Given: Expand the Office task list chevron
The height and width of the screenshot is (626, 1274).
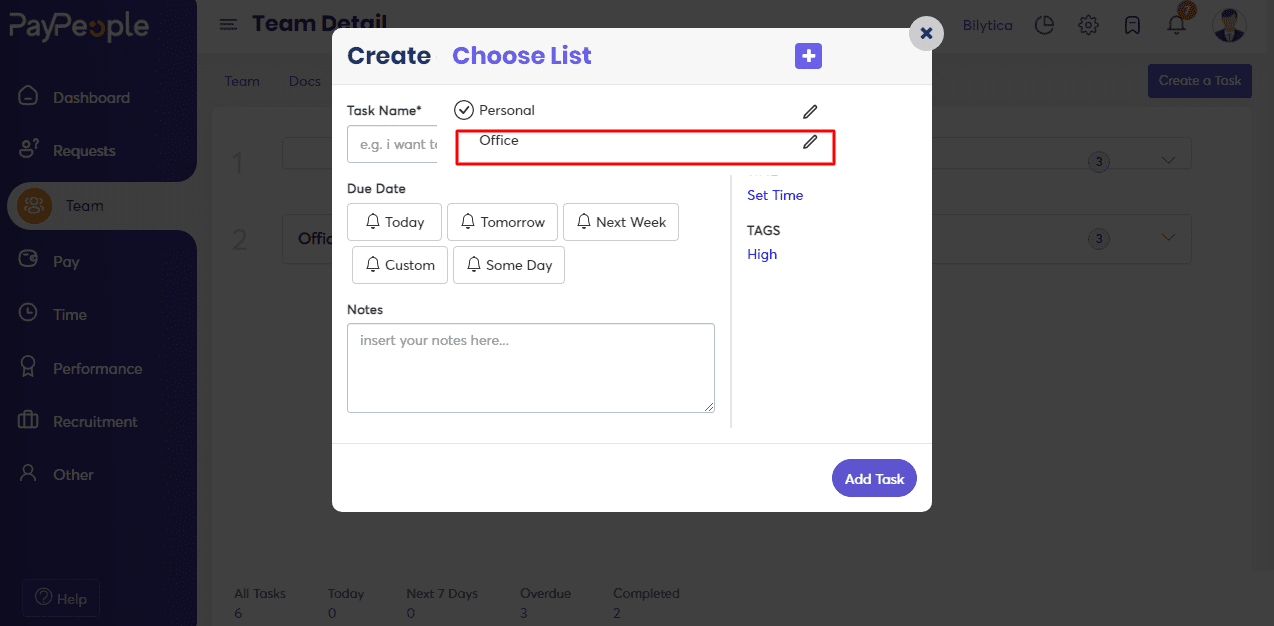Looking at the screenshot, I should point(1169,237).
